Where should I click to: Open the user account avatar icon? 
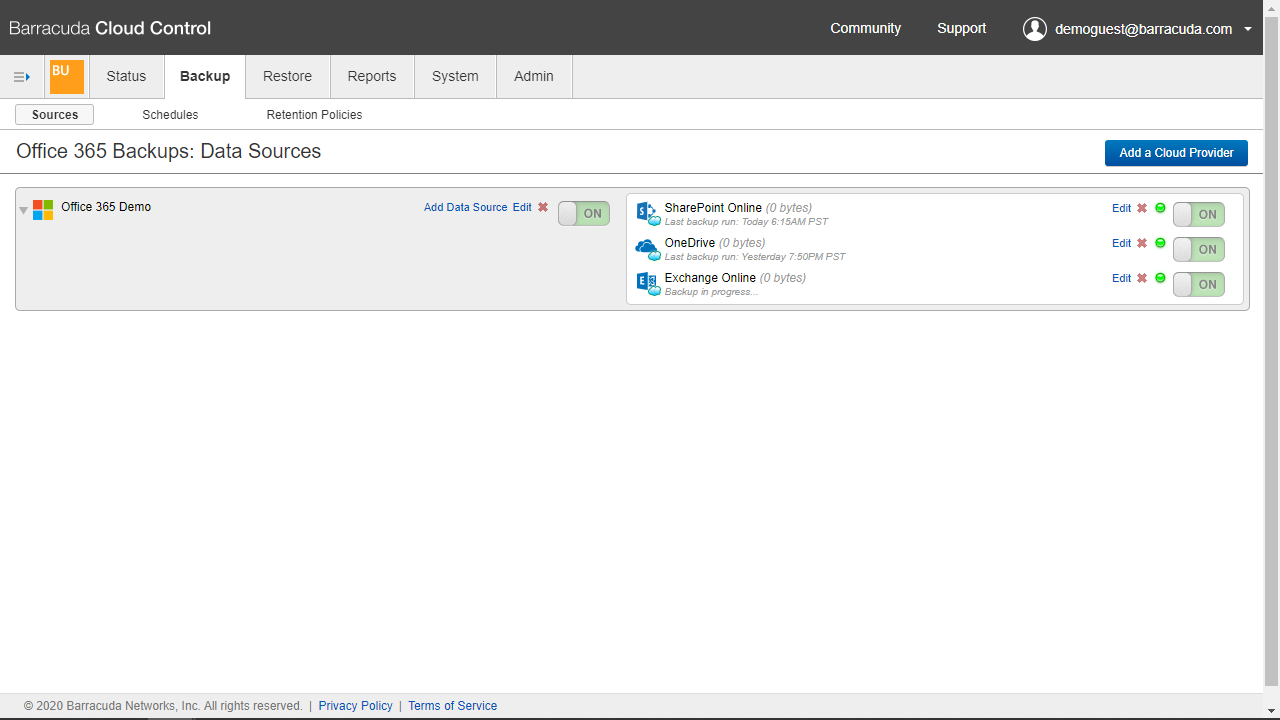tap(1034, 29)
